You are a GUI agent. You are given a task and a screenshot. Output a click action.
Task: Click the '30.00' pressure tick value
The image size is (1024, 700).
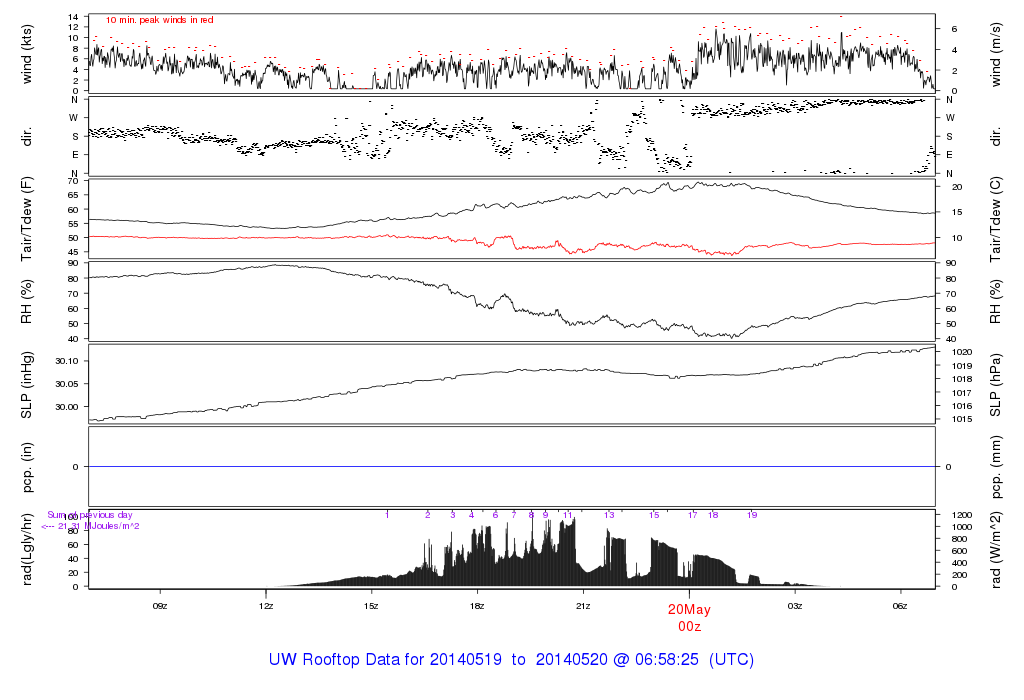coord(67,407)
